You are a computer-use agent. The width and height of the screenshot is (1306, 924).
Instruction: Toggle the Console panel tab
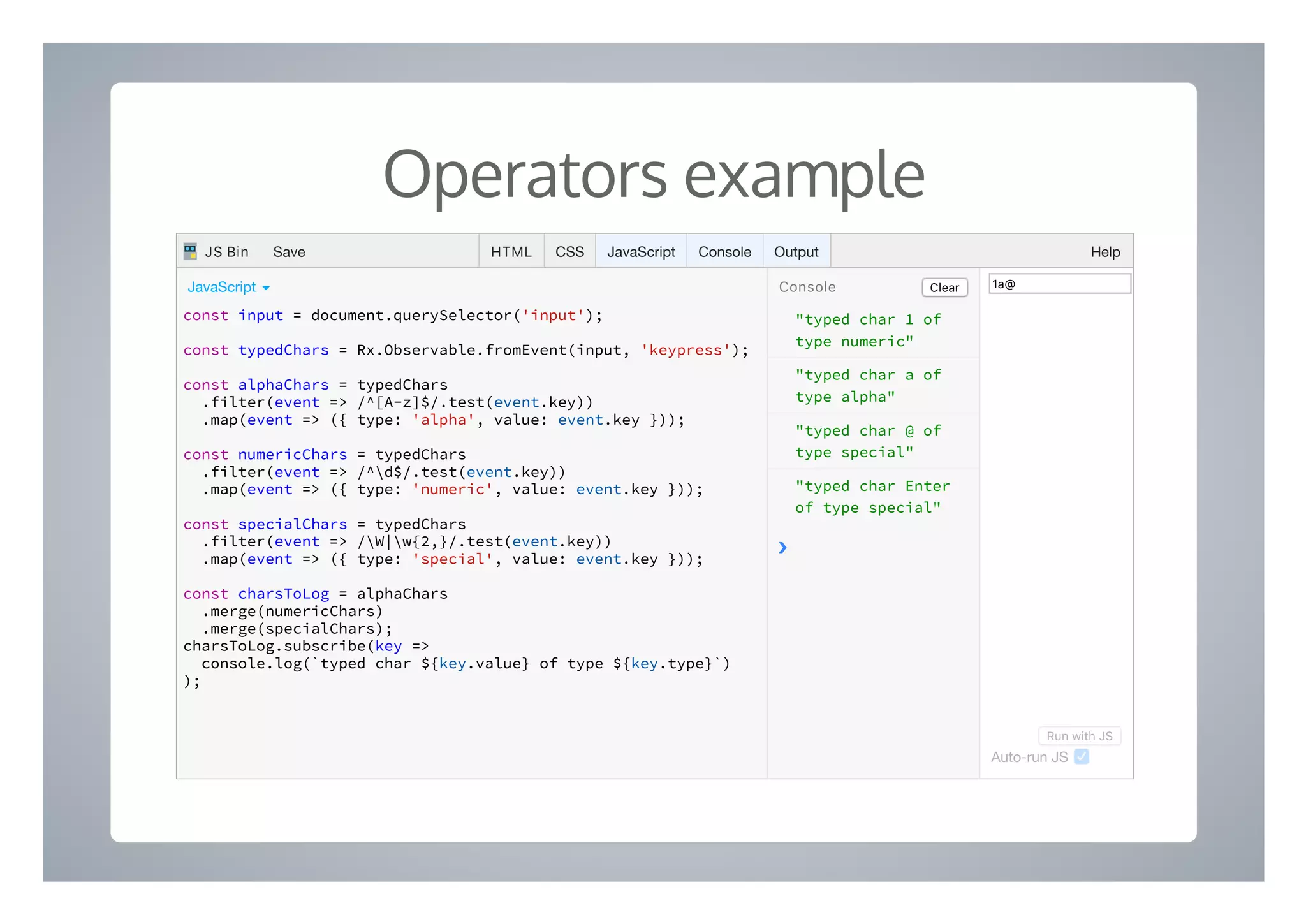[x=724, y=252]
